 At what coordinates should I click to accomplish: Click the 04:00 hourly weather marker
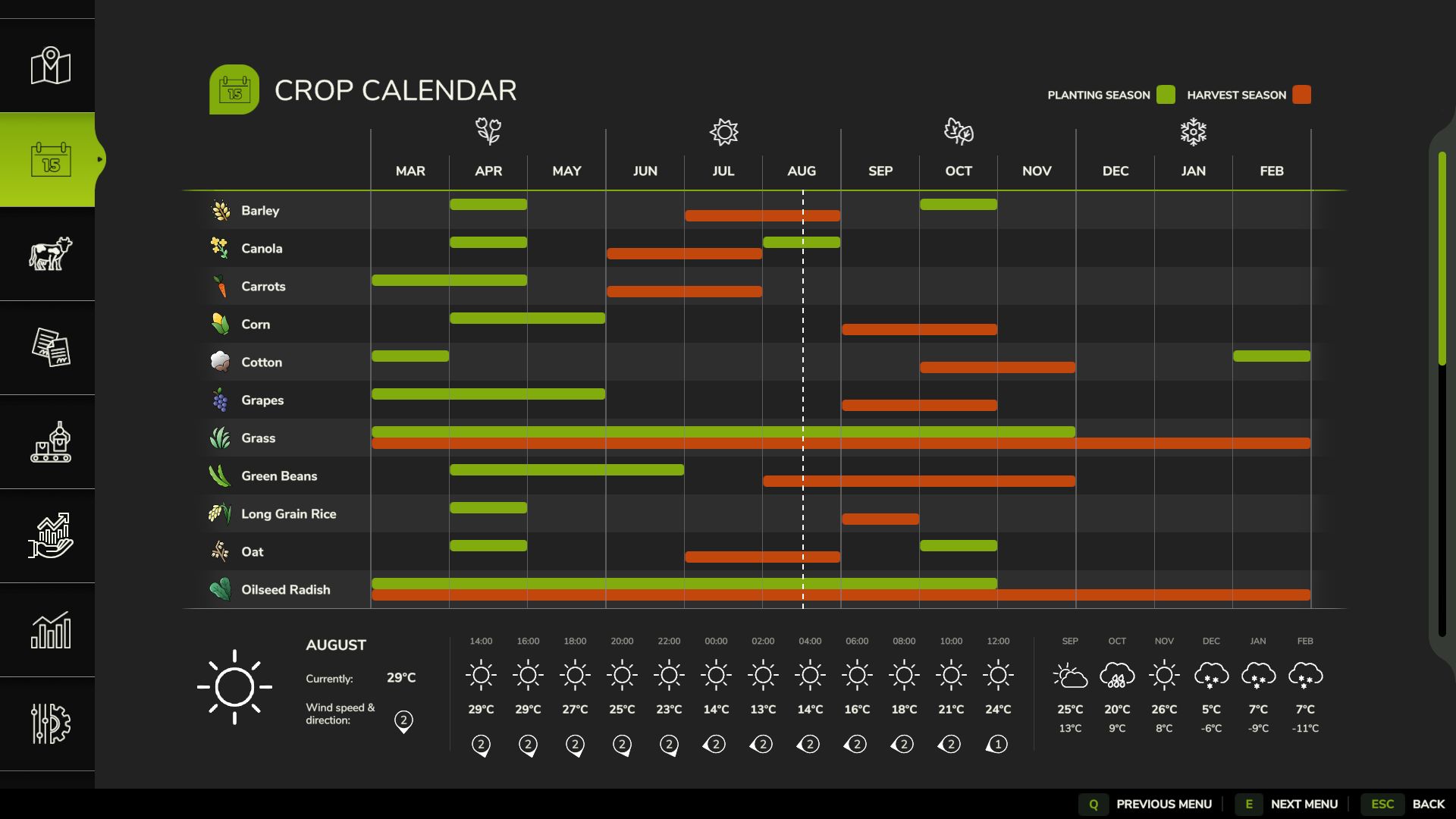tap(810, 675)
